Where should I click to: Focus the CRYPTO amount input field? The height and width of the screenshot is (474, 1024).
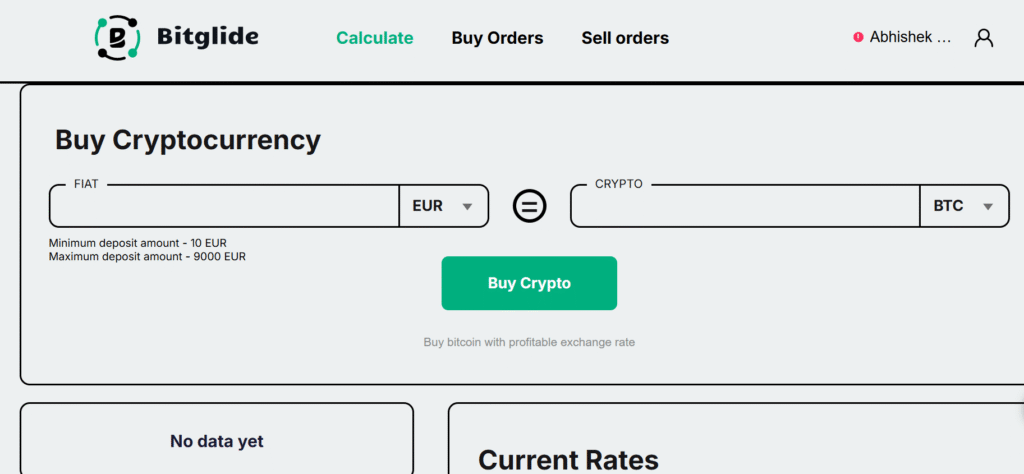[x=744, y=207]
